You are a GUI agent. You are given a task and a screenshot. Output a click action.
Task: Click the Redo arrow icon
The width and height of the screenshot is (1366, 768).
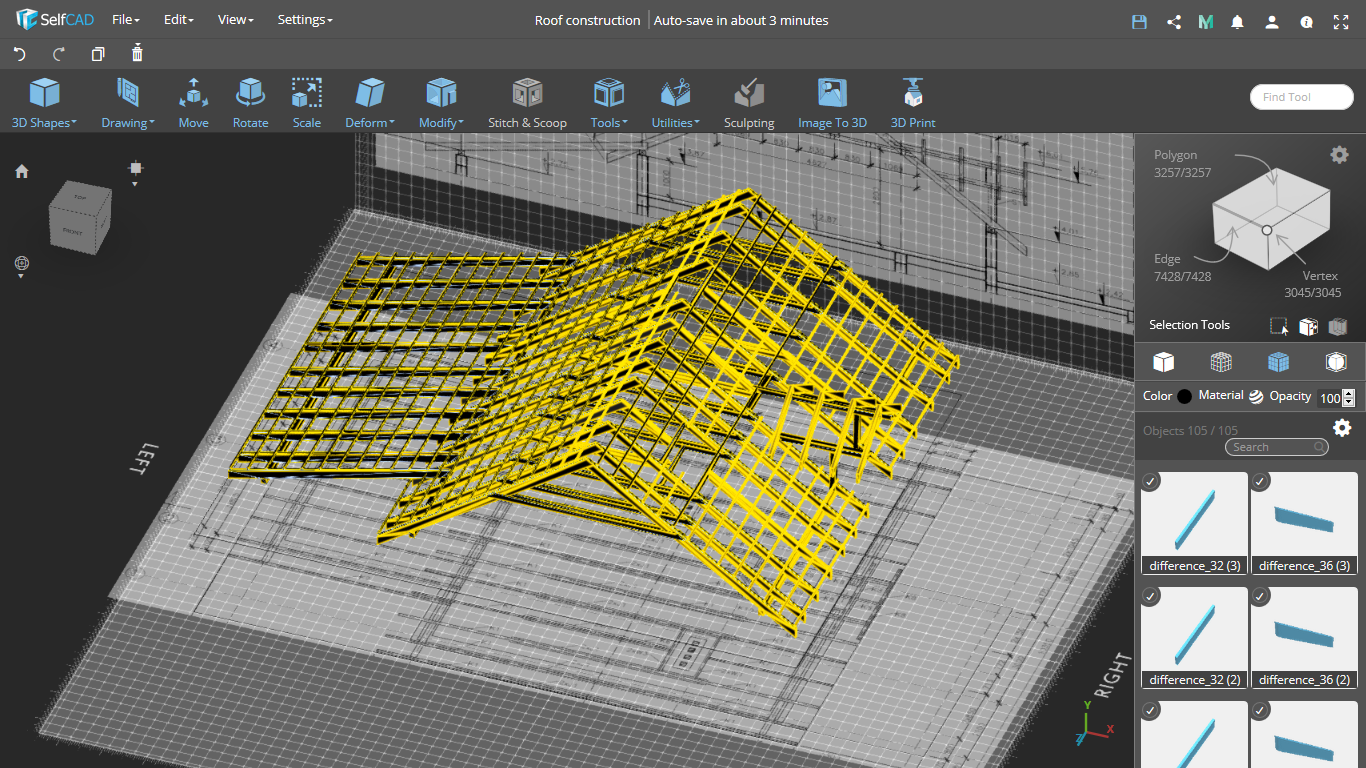point(59,54)
